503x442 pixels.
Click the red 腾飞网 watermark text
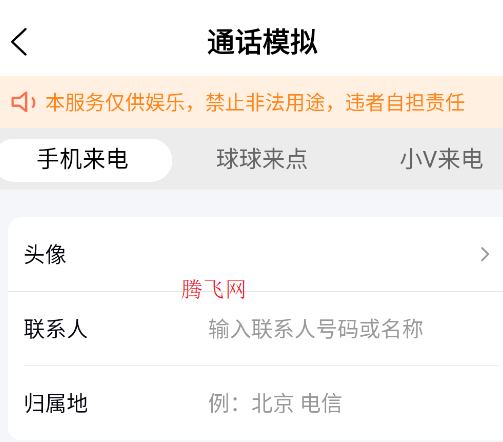pyautogui.click(x=213, y=289)
